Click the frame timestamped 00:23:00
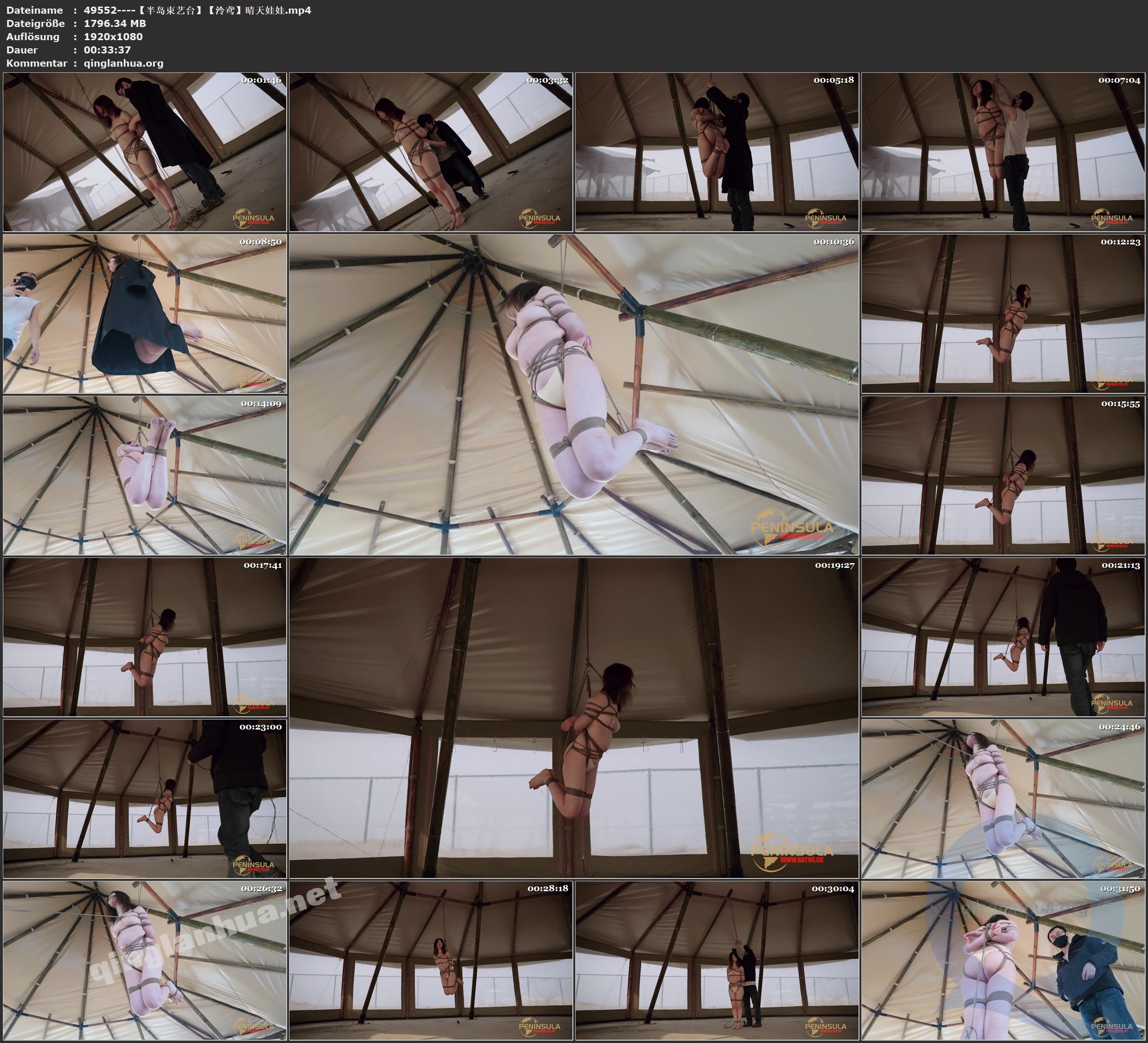1148x1043 pixels. pyautogui.click(x=145, y=799)
